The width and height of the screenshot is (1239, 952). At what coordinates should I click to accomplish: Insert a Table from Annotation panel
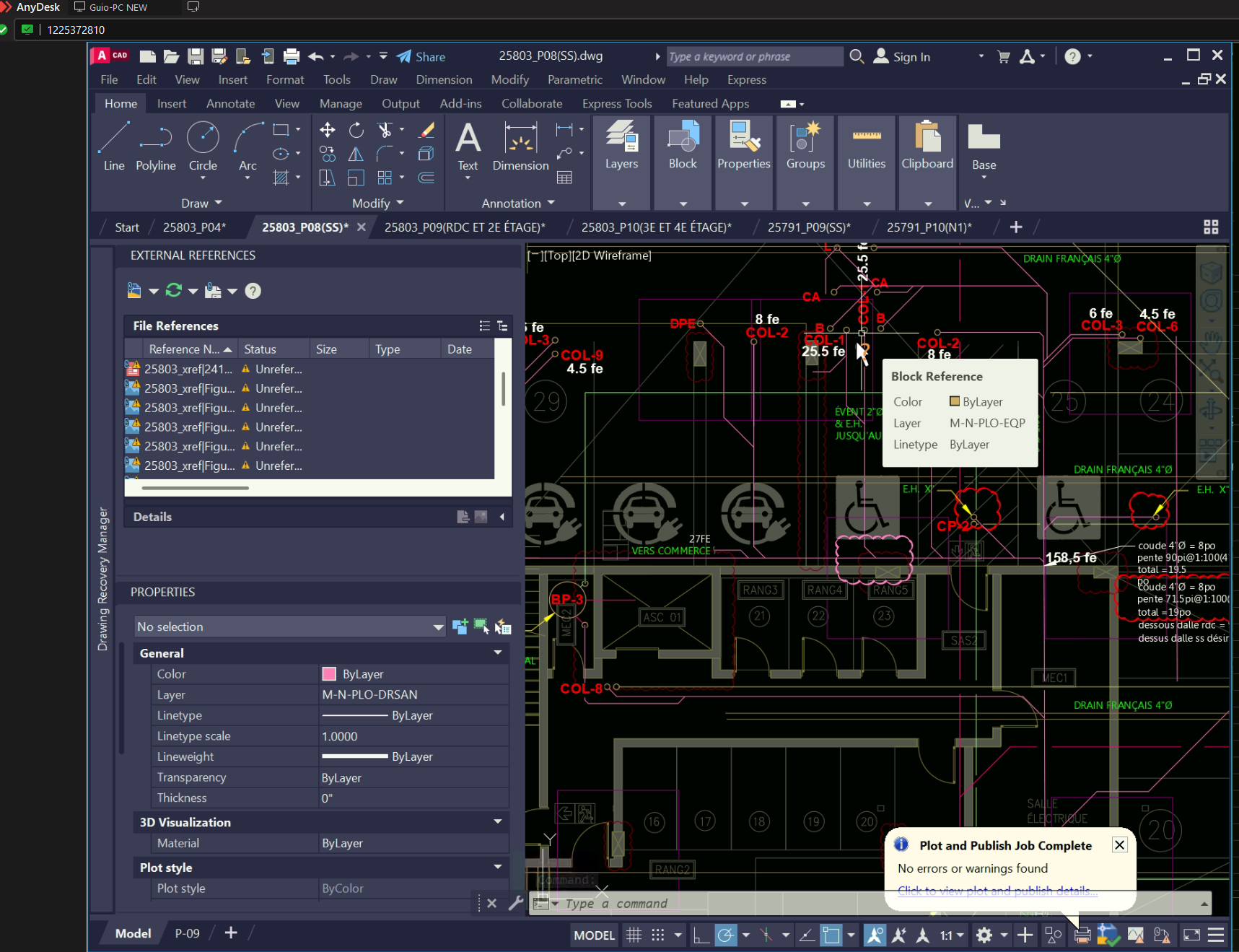pyautogui.click(x=564, y=178)
